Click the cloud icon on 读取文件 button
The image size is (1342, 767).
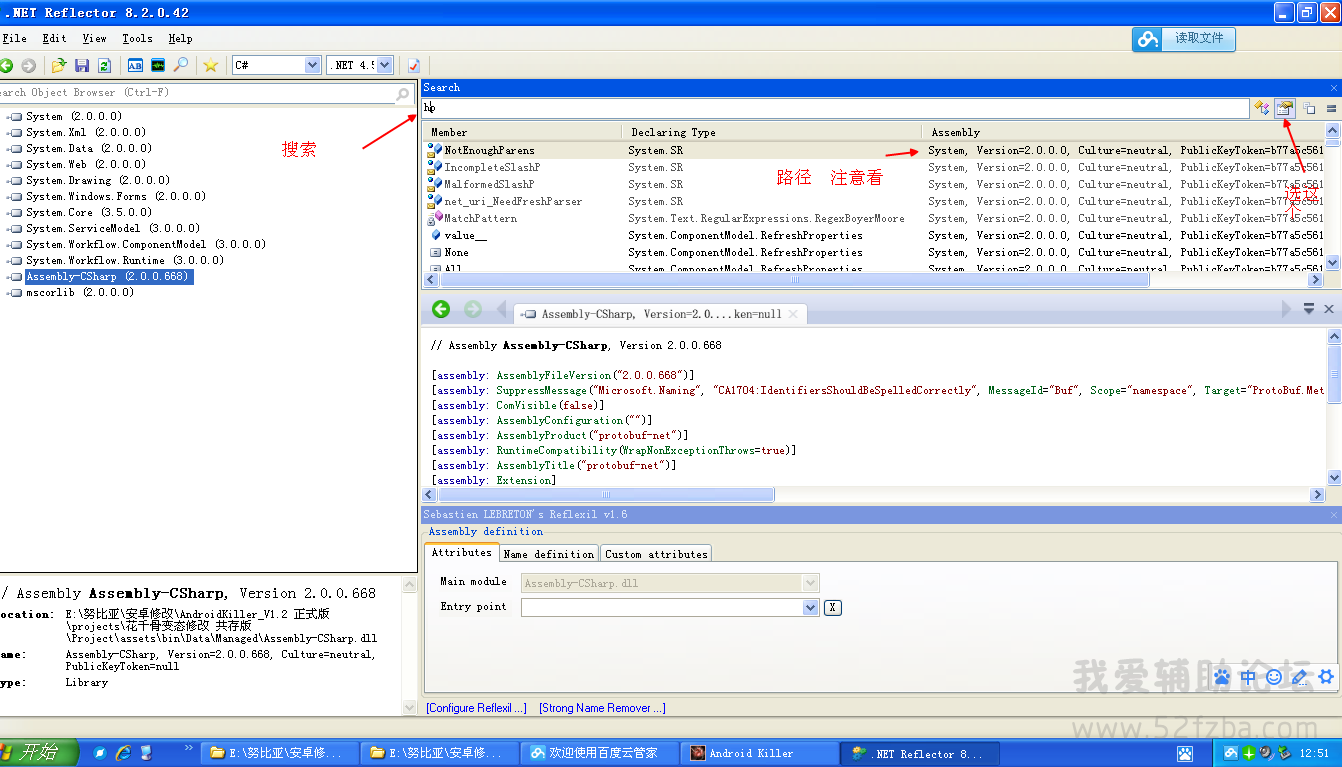pyautogui.click(x=1148, y=39)
